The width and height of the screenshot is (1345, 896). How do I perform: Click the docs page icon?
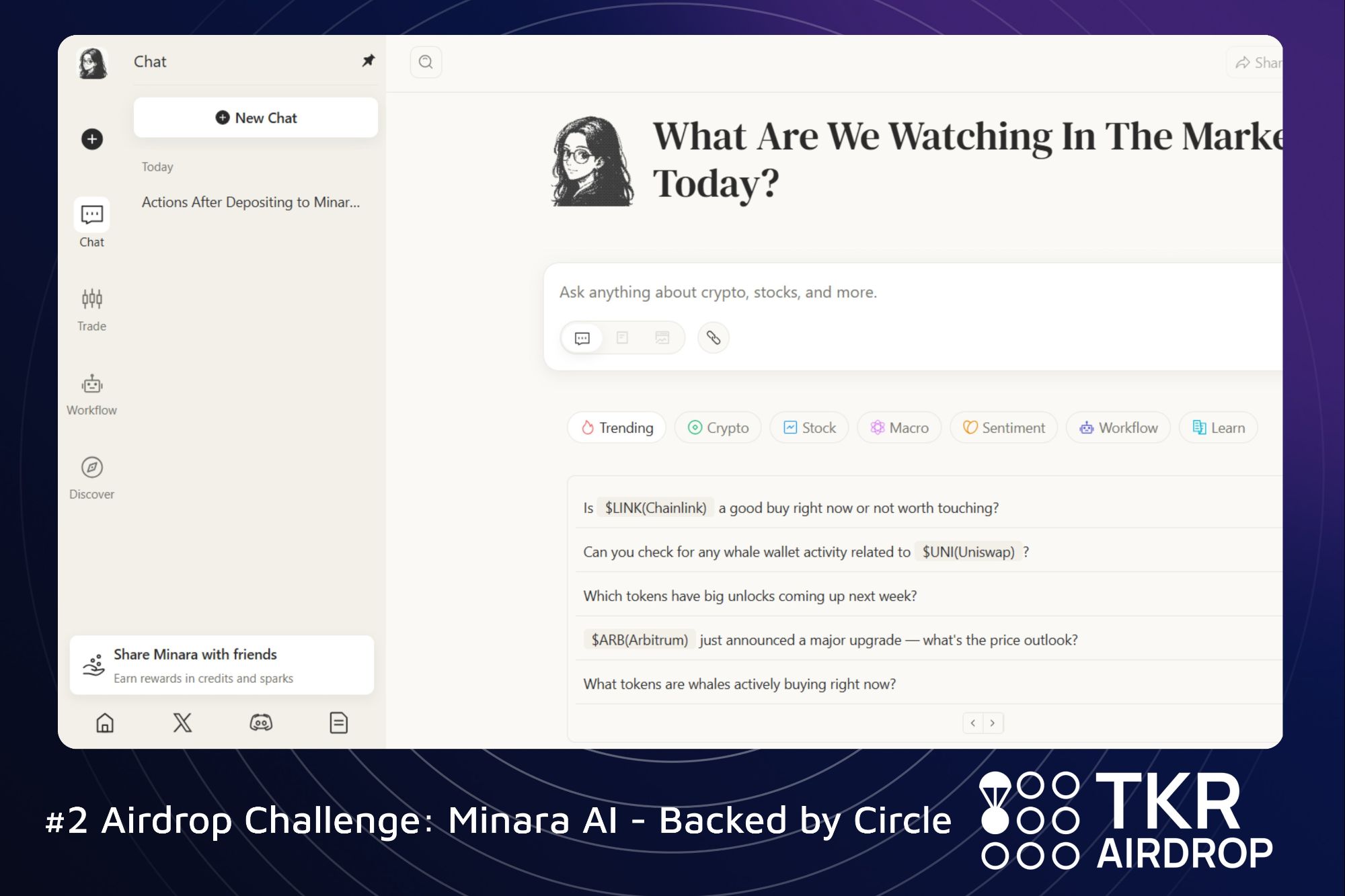click(338, 723)
